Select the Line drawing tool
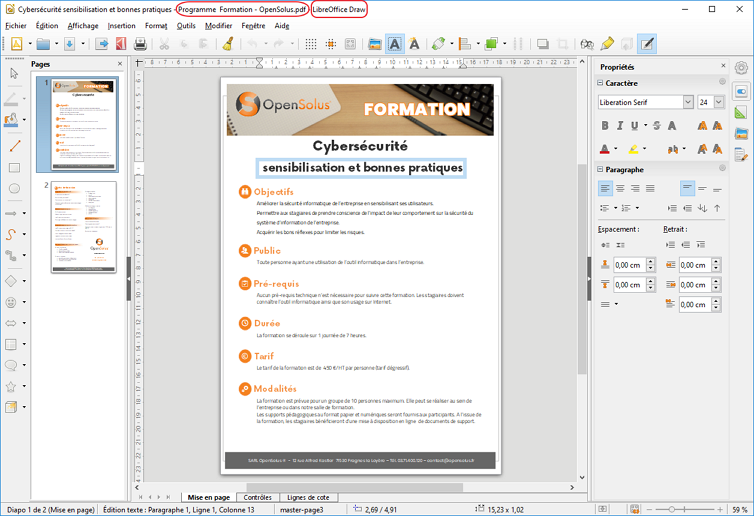This screenshot has height=516, width=754. point(14,146)
